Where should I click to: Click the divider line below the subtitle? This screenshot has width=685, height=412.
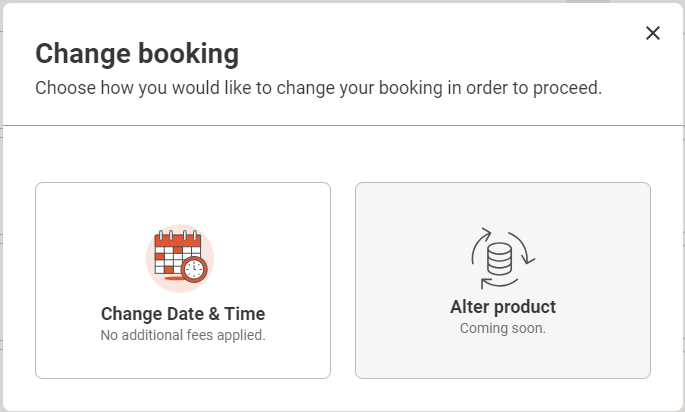point(342,125)
